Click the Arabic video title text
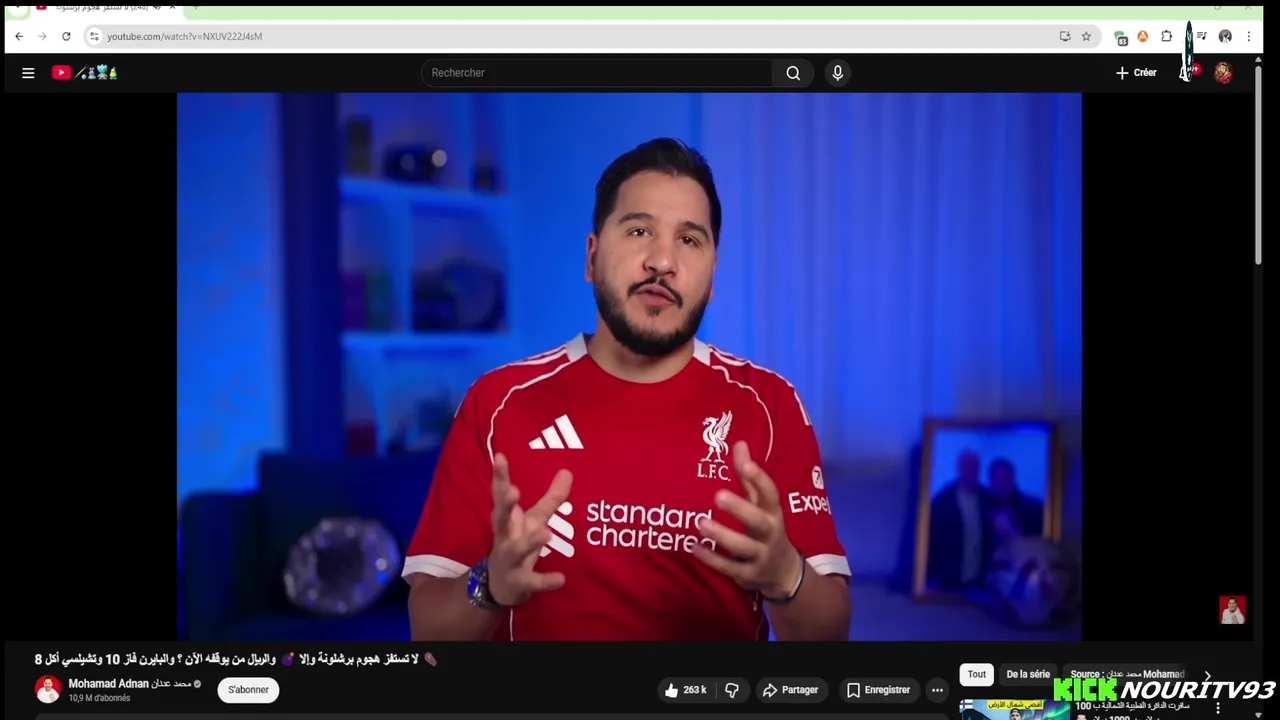 [x=236, y=659]
